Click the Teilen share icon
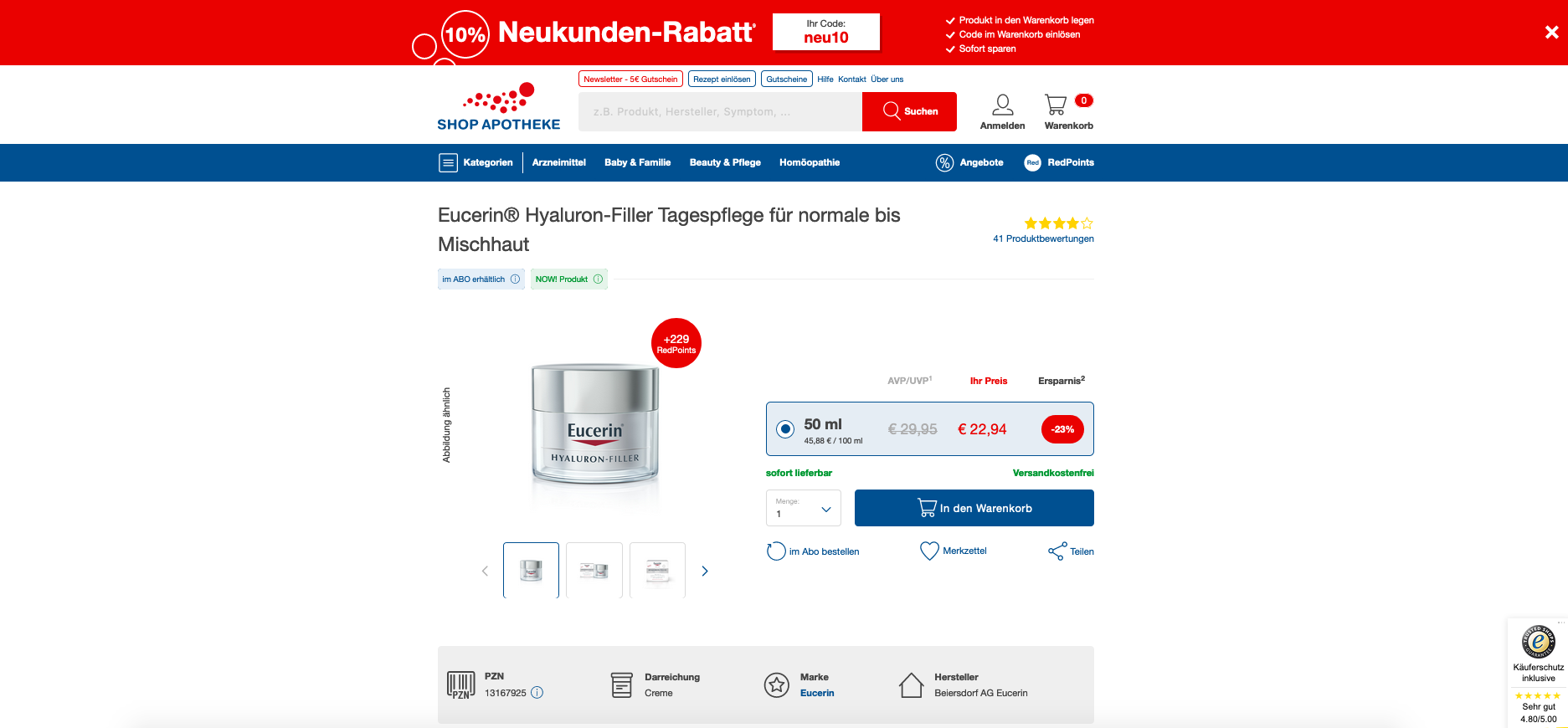The height and width of the screenshot is (728, 1568). point(1057,551)
